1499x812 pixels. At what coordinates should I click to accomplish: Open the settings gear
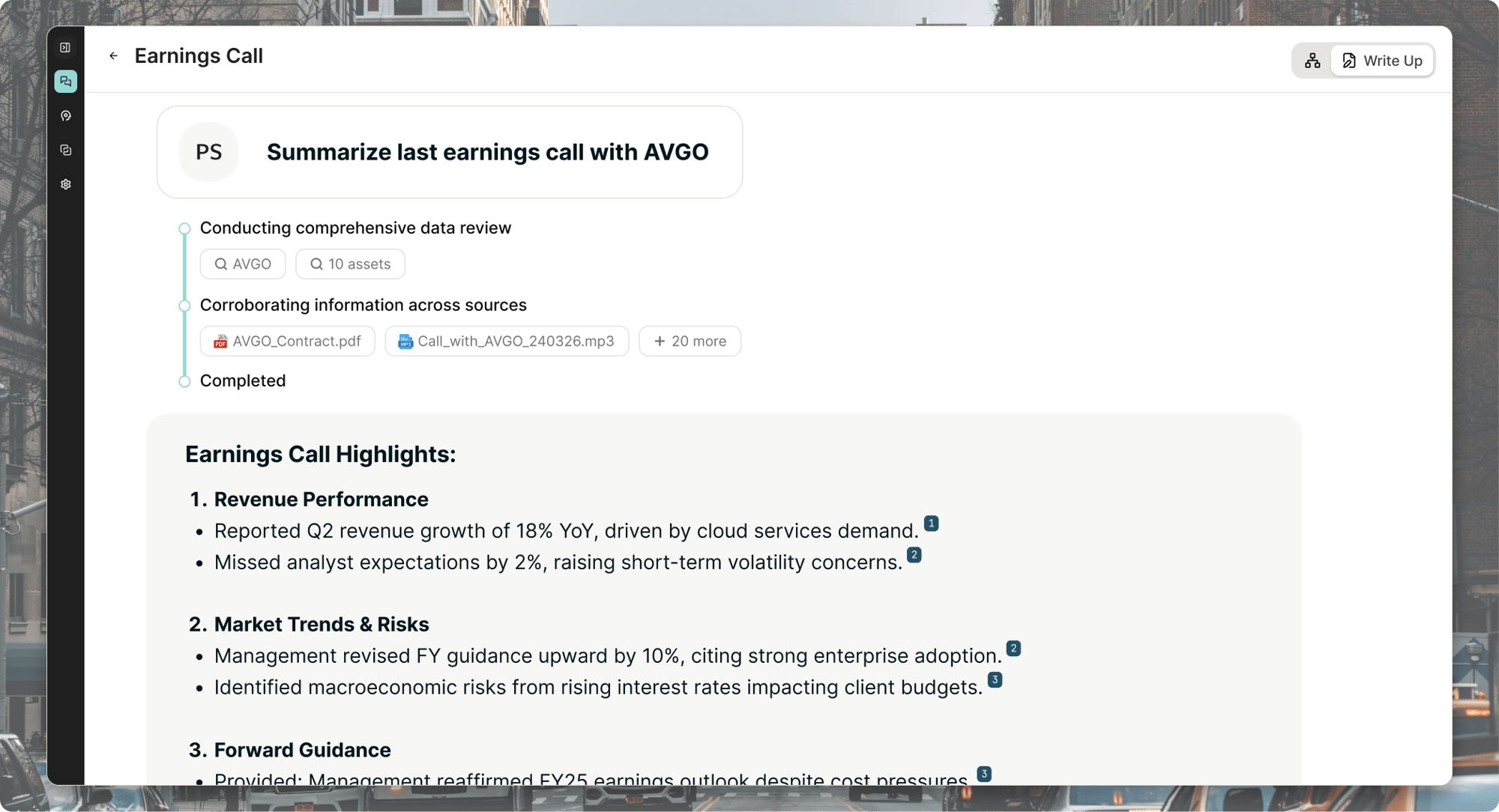pyautogui.click(x=66, y=184)
